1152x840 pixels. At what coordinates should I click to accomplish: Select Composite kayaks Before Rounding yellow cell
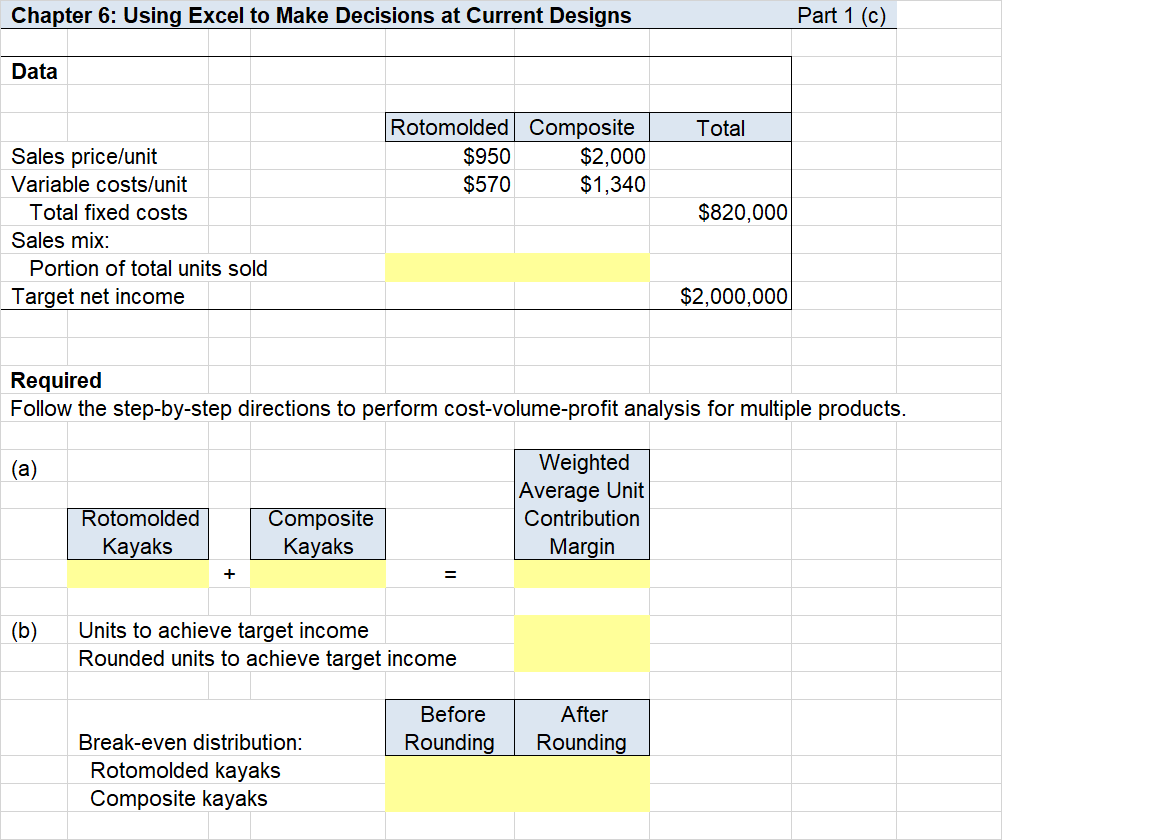pos(450,798)
